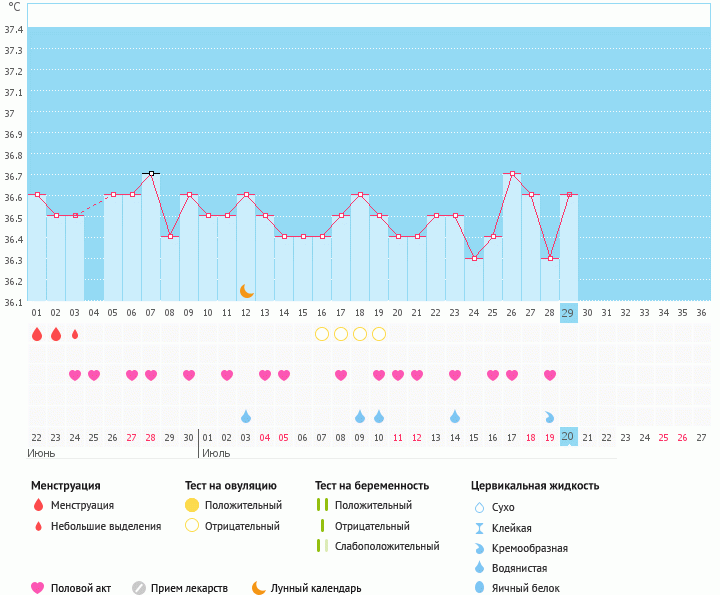The height and width of the screenshot is (595, 720).
Task: Click the 36.7 temperature point on day 26
Action: (x=512, y=173)
